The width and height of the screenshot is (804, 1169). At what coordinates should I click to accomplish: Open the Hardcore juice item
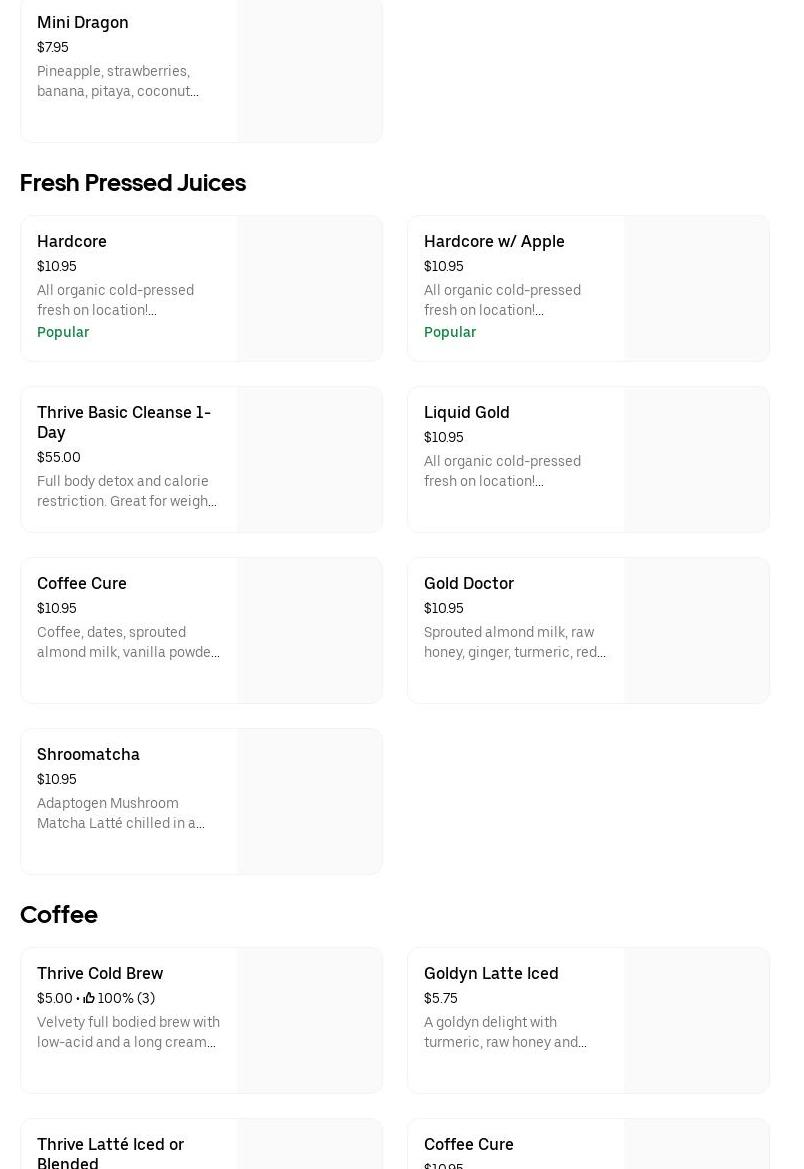click(72, 242)
